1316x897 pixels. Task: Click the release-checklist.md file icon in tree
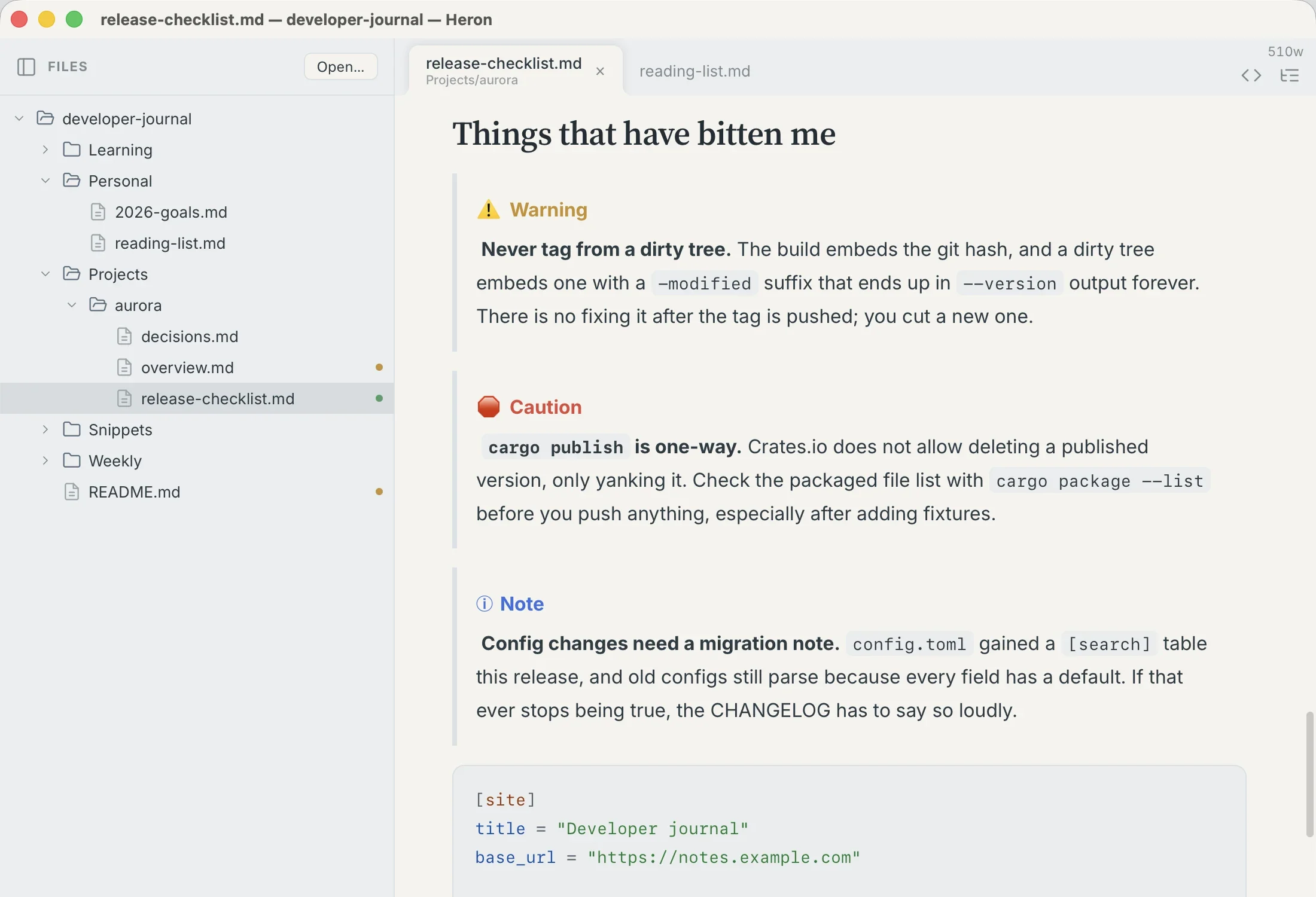[x=124, y=398]
